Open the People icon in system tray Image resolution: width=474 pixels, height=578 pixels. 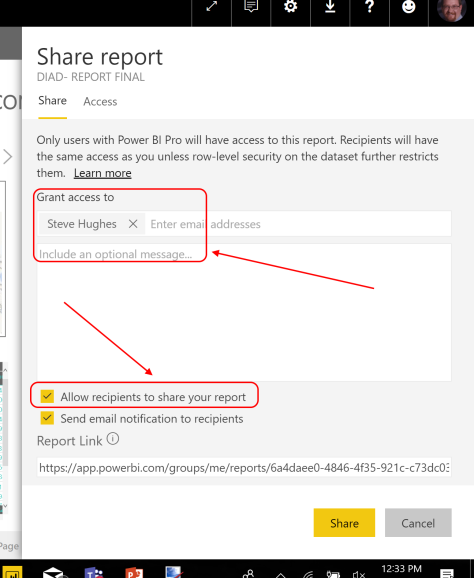(249, 574)
